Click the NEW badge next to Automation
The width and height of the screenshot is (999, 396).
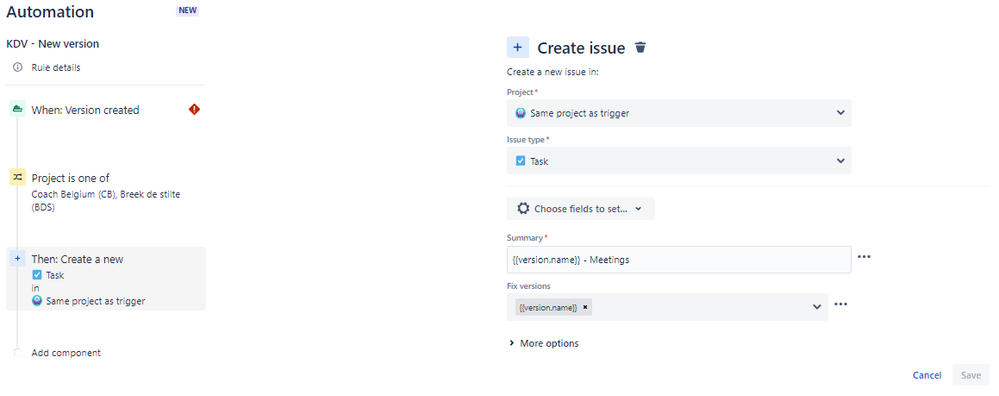coord(187,11)
